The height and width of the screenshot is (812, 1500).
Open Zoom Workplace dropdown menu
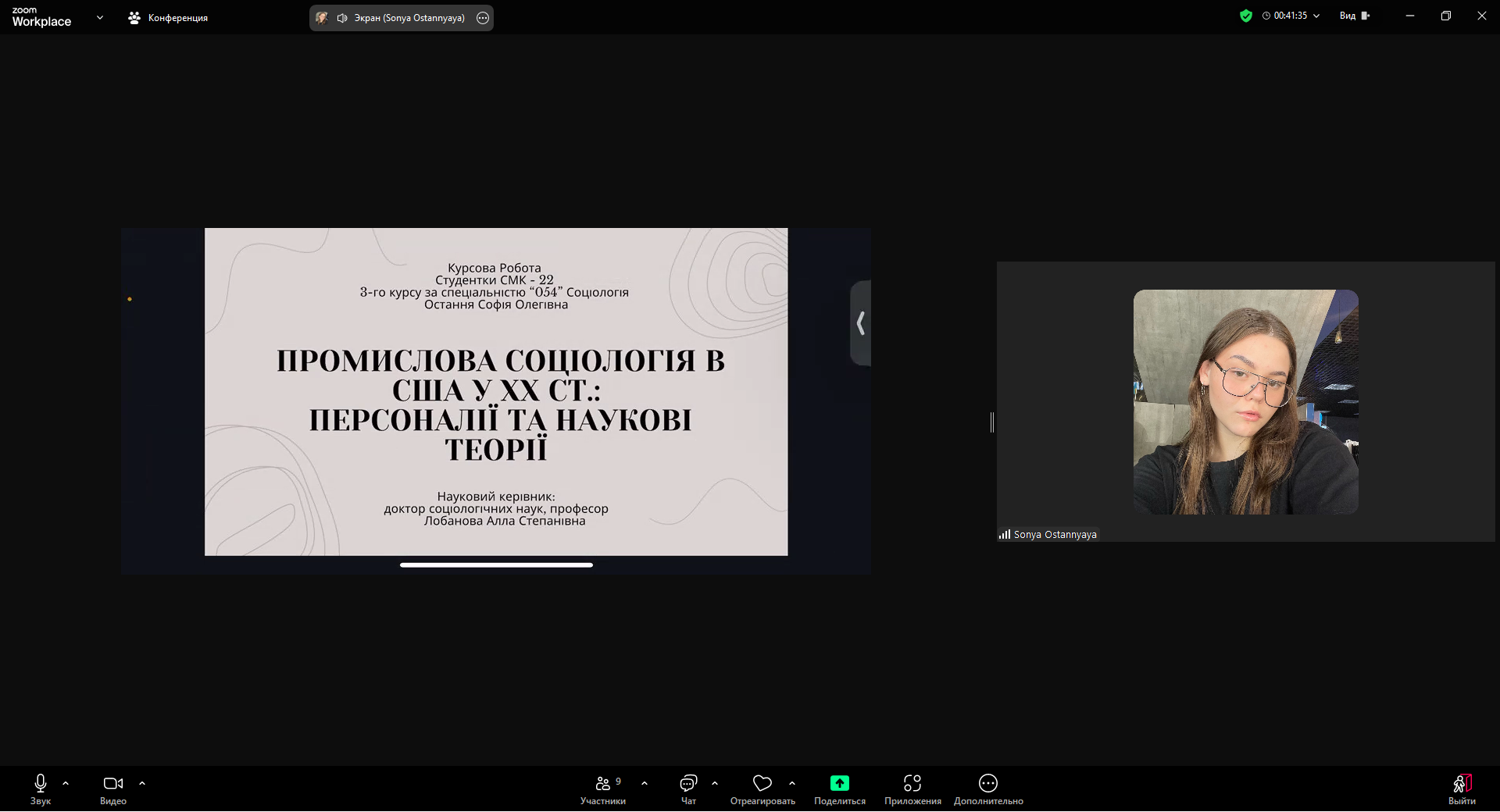100,17
